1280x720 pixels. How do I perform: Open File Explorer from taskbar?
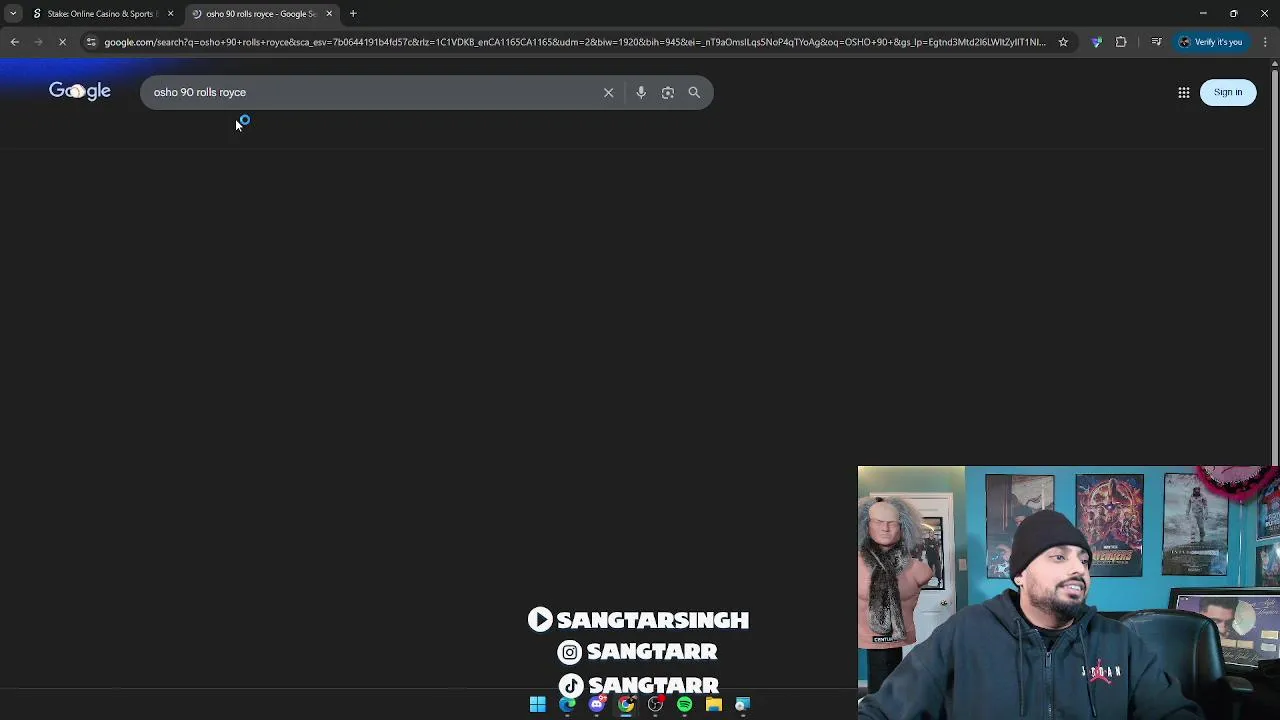(714, 705)
